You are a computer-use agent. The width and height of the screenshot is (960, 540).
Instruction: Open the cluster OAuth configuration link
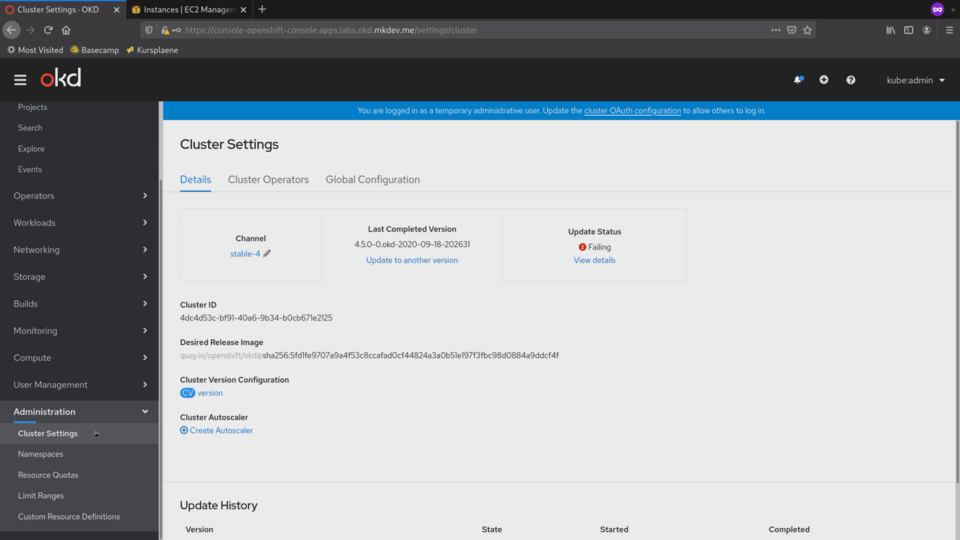pos(632,111)
